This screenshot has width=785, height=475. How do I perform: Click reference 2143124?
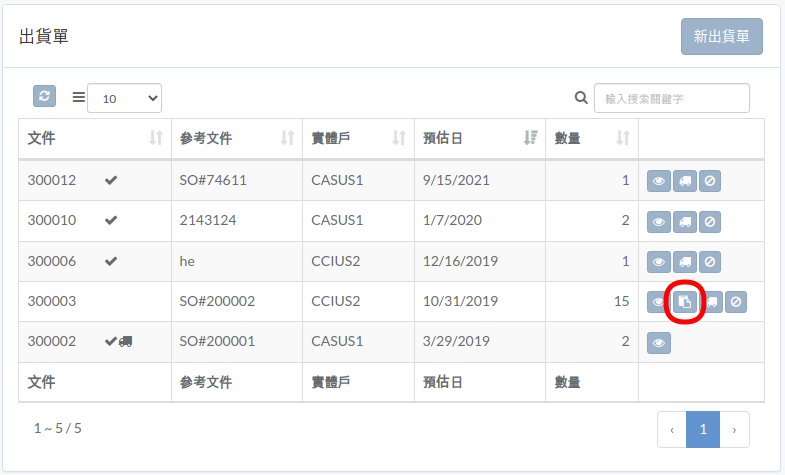208,220
